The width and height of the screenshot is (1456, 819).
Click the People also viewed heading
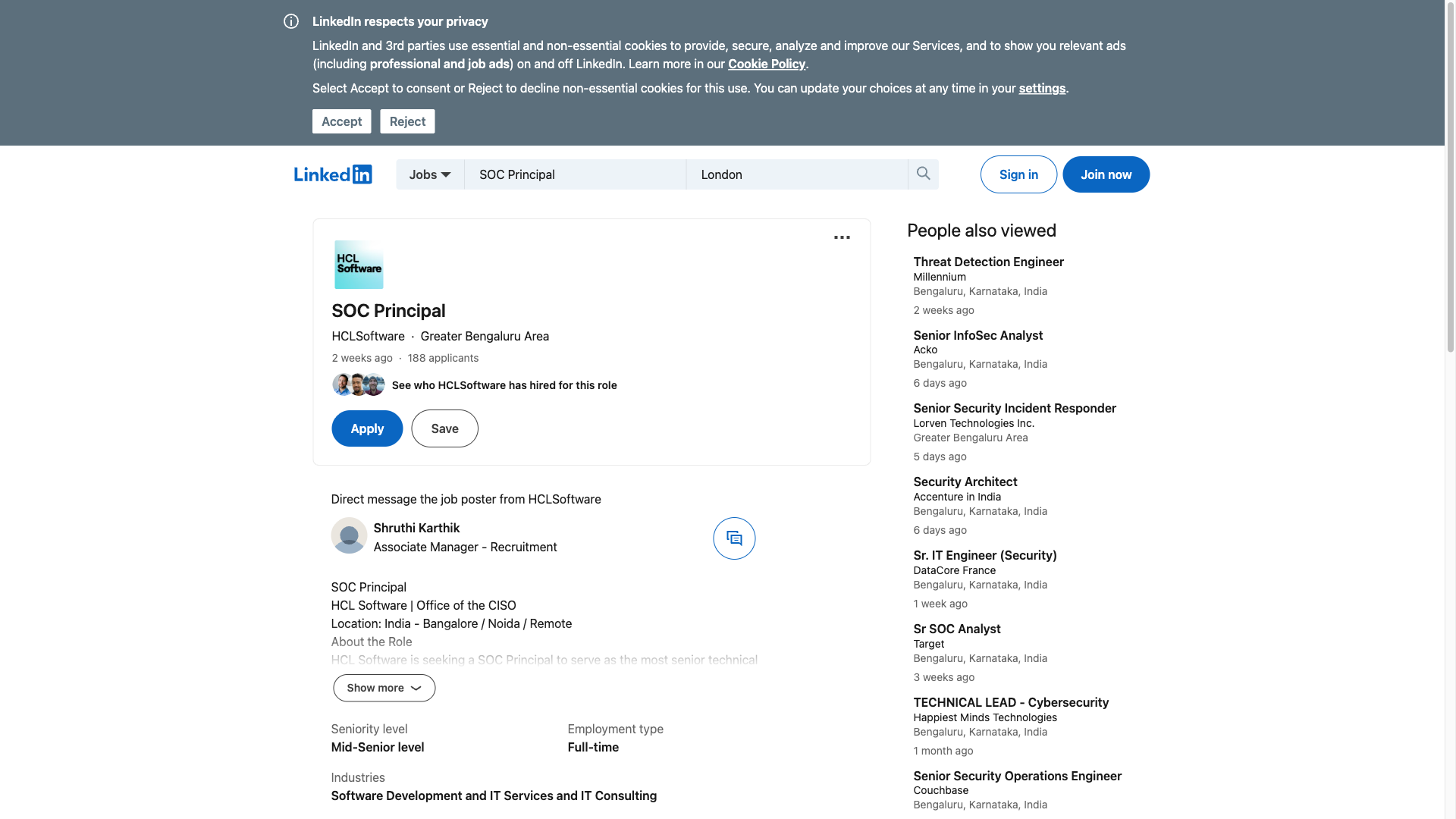pyautogui.click(x=981, y=231)
